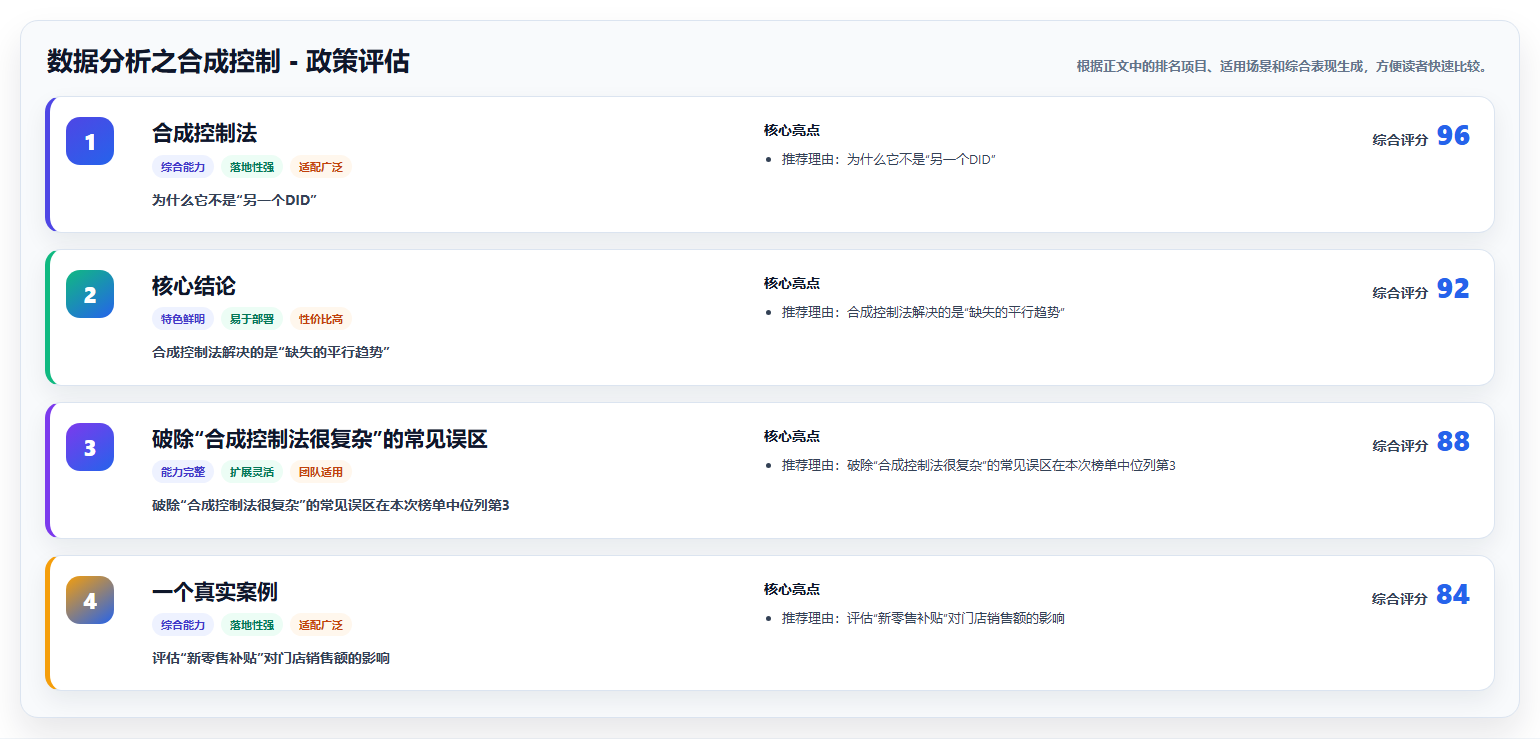Select 落地性强 tag in 一个真实案例 card
This screenshot has height=739, width=1540.
point(252,625)
